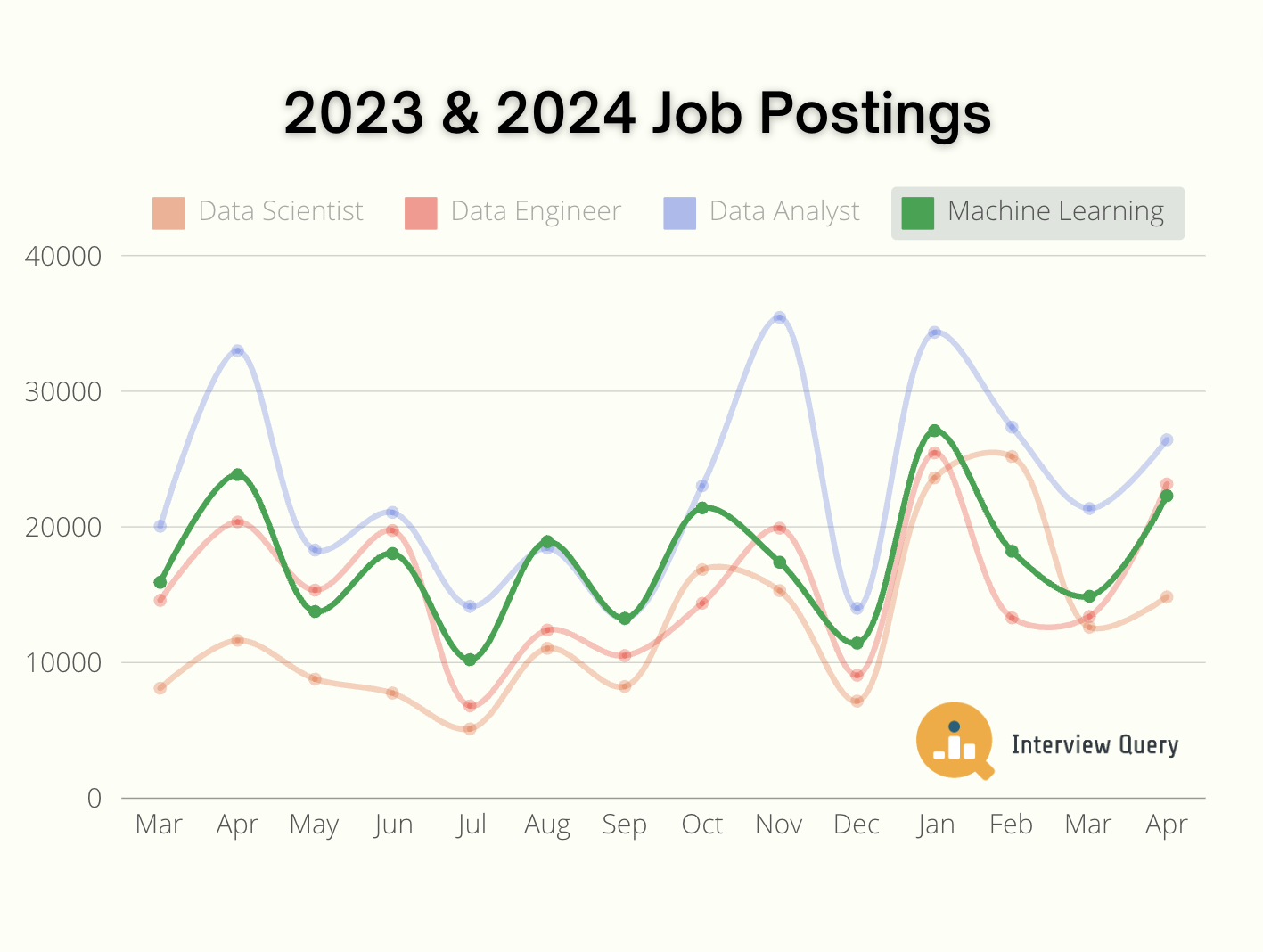Click Data Analyst's first April peak point
The height and width of the screenshot is (952, 1263).
click(x=237, y=350)
